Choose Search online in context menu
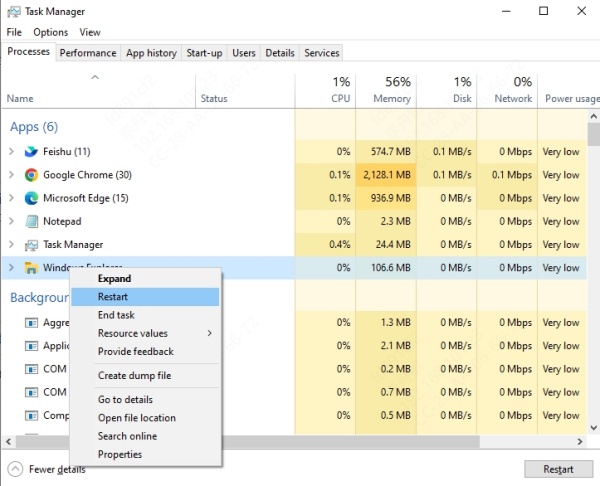Image resolution: width=600 pixels, height=486 pixels. tap(145, 436)
